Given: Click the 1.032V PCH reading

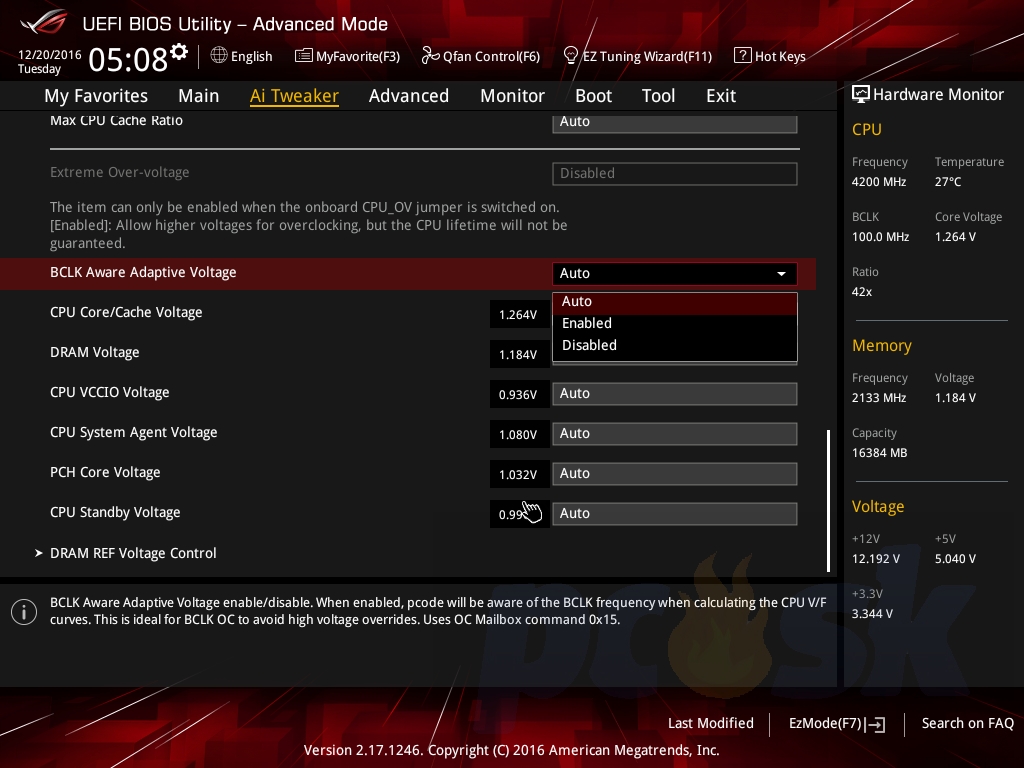Looking at the screenshot, I should 519,474.
